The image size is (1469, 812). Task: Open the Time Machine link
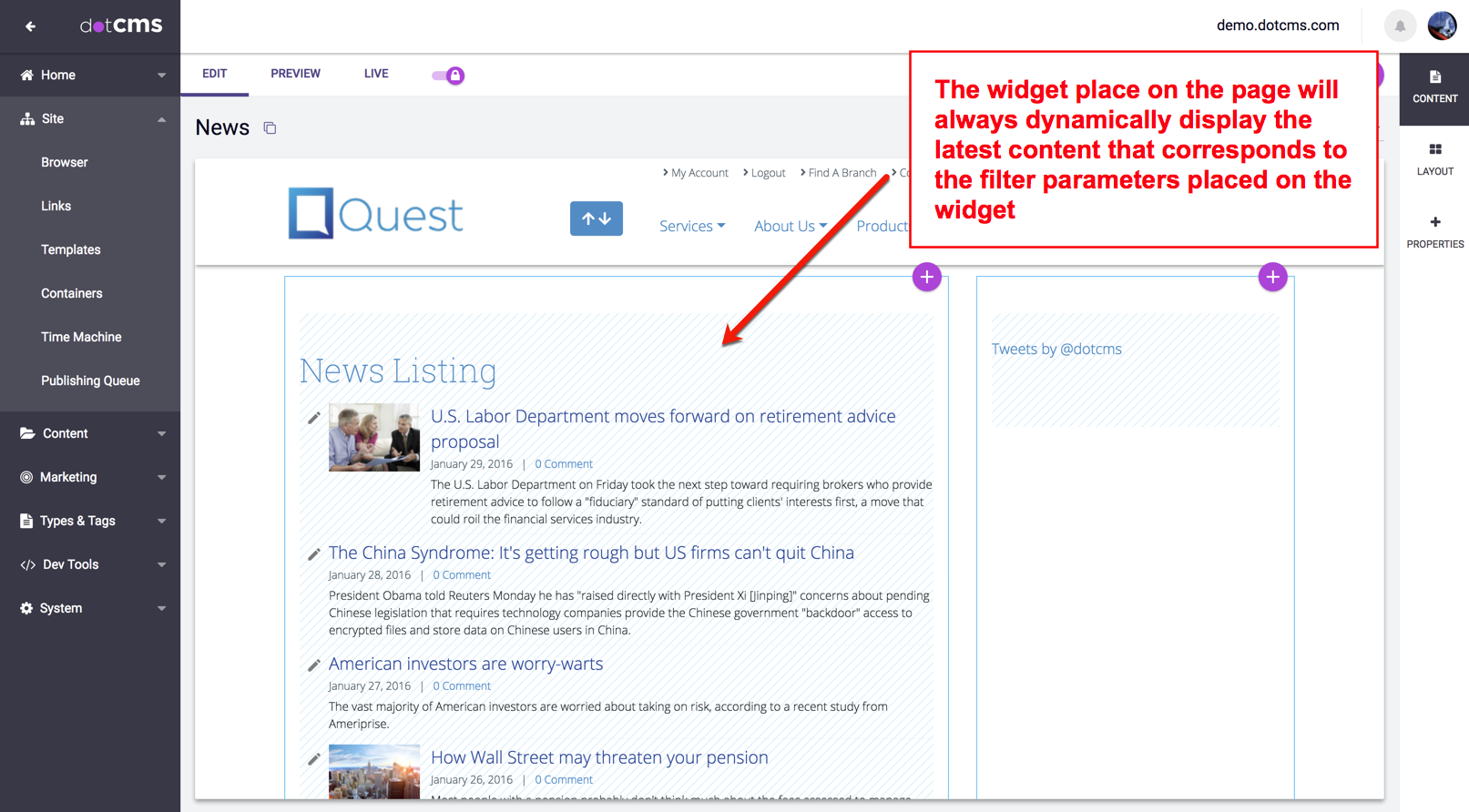(81, 337)
